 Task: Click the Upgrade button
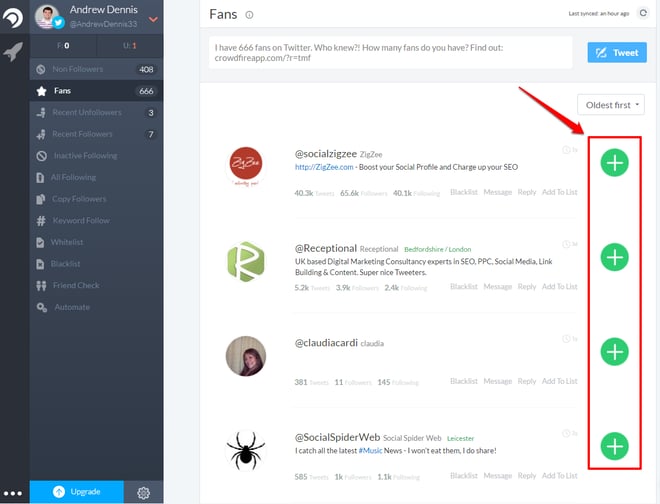click(x=77, y=492)
